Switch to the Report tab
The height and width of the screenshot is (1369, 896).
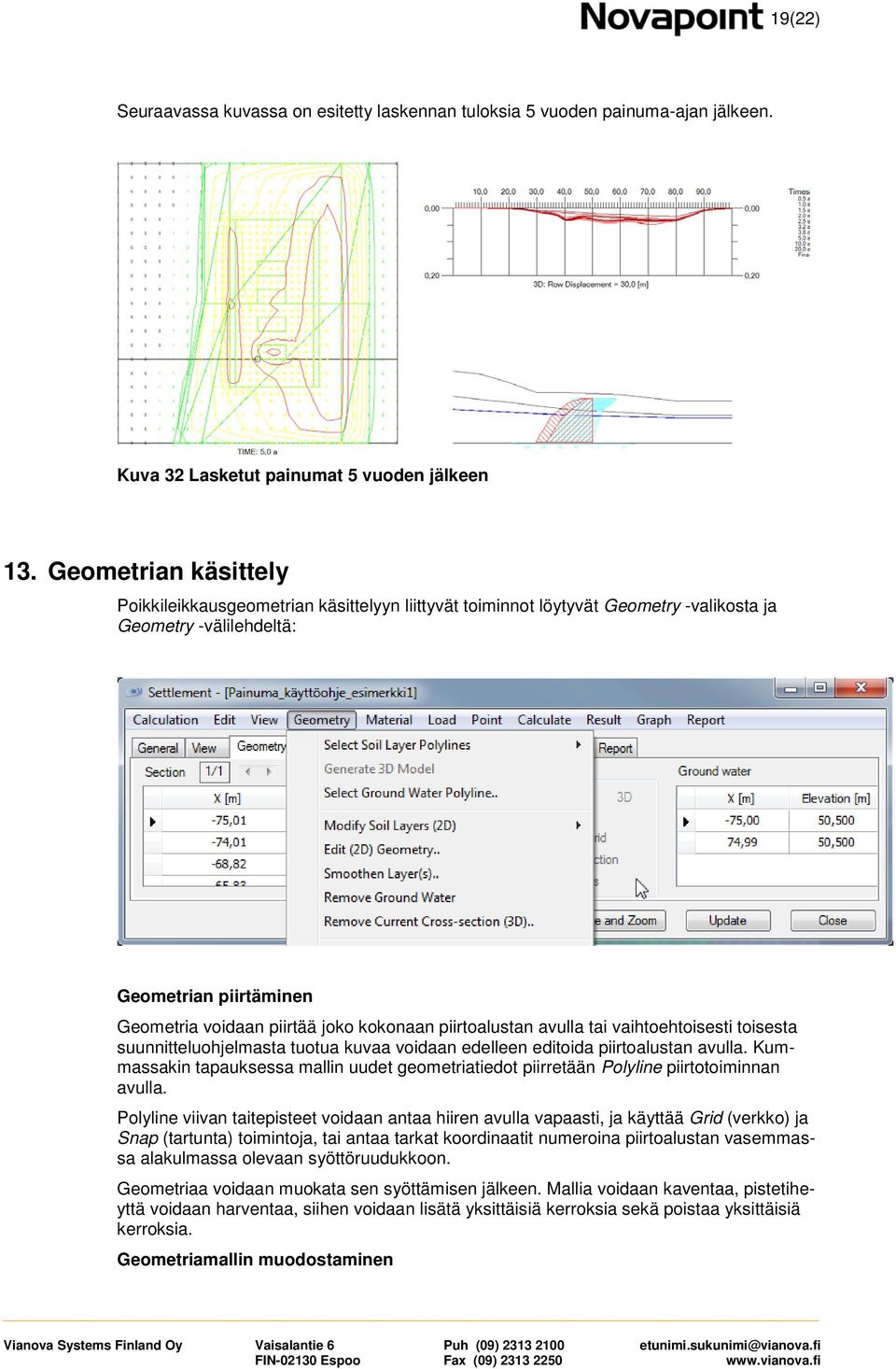[x=615, y=748]
